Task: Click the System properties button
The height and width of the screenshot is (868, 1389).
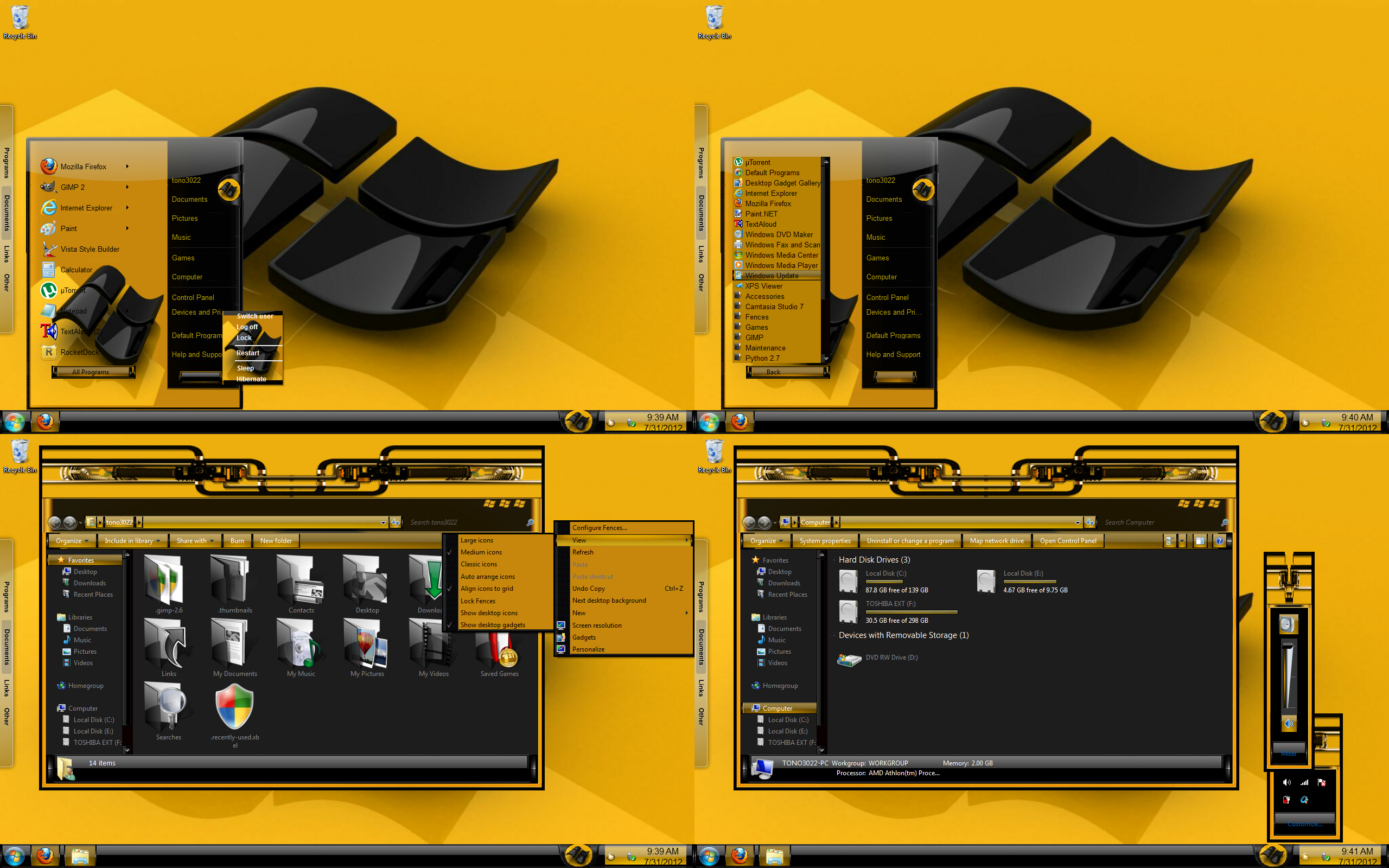Action: pyautogui.click(x=825, y=541)
